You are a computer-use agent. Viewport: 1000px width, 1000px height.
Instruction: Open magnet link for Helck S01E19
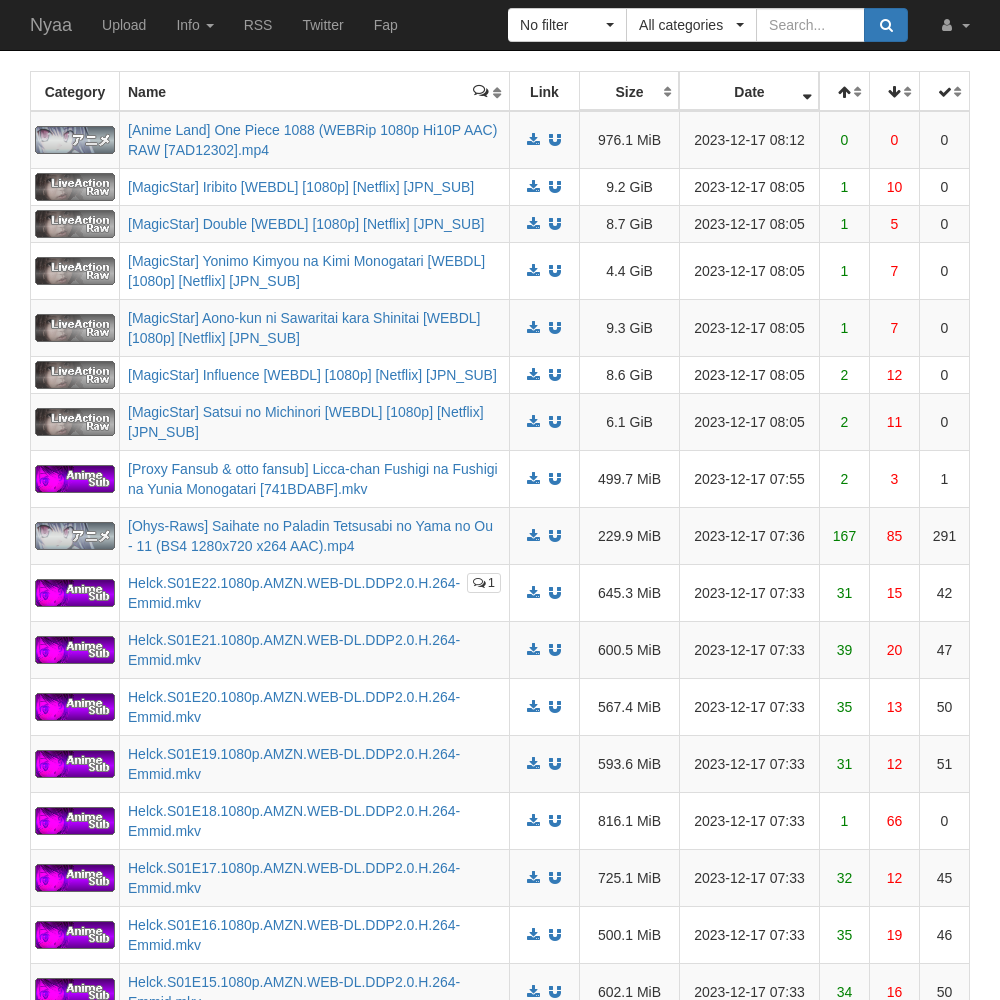pos(555,764)
